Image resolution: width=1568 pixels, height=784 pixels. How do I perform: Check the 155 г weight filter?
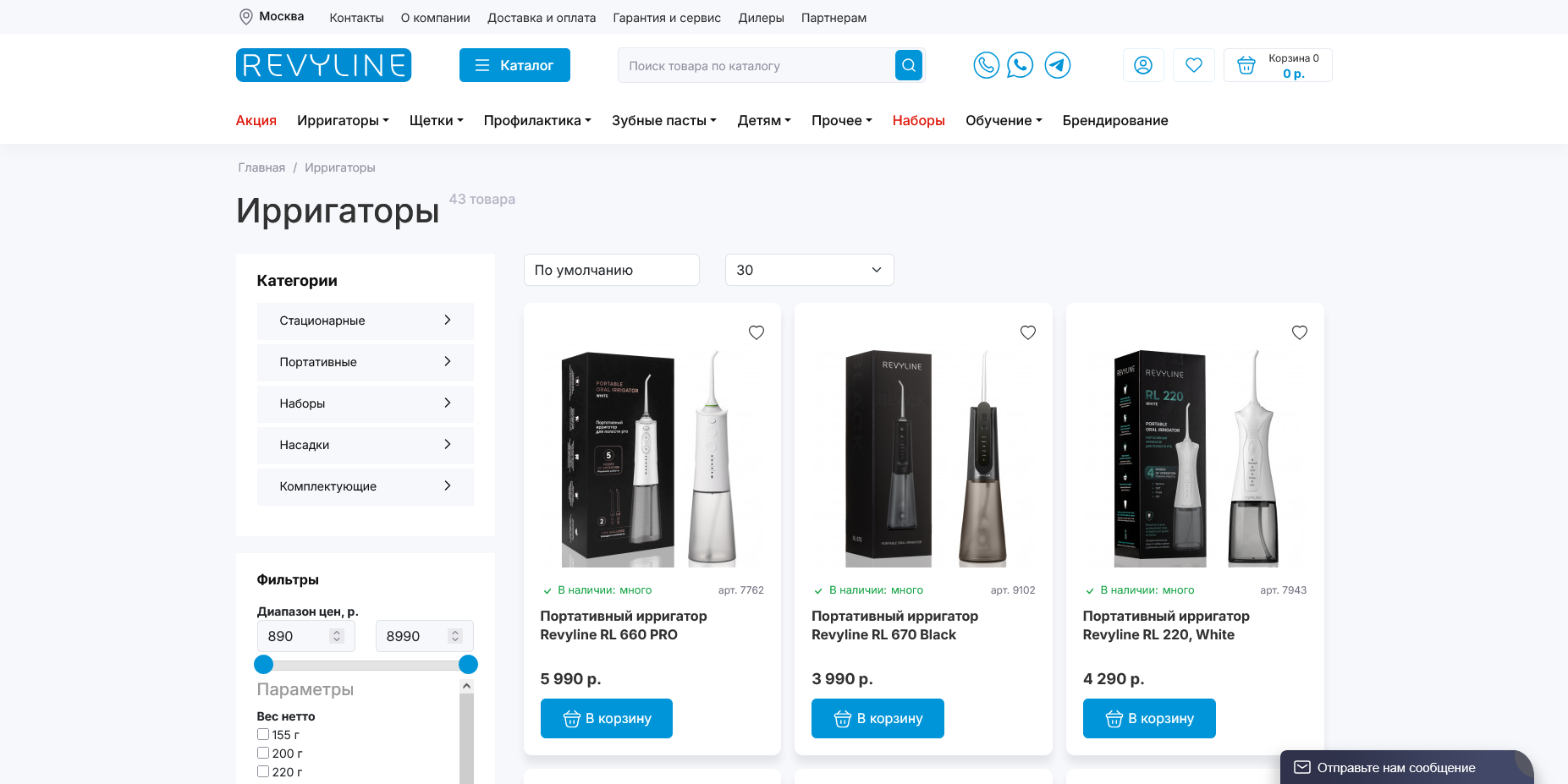[263, 735]
